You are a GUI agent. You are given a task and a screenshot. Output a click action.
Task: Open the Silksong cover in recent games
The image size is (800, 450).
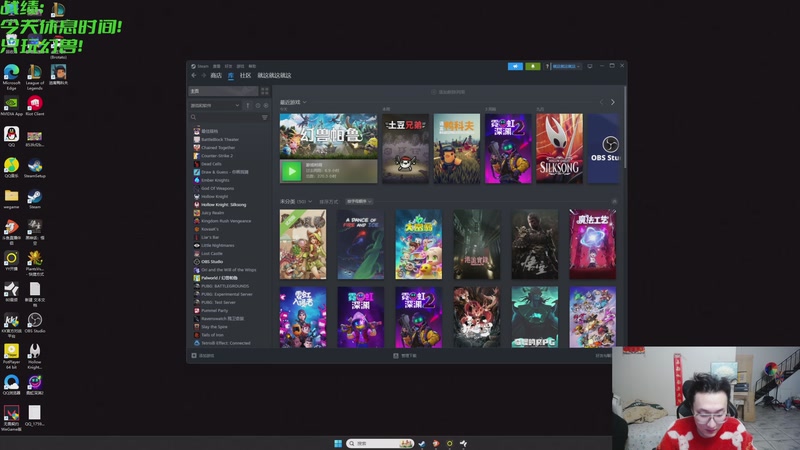tap(559, 148)
